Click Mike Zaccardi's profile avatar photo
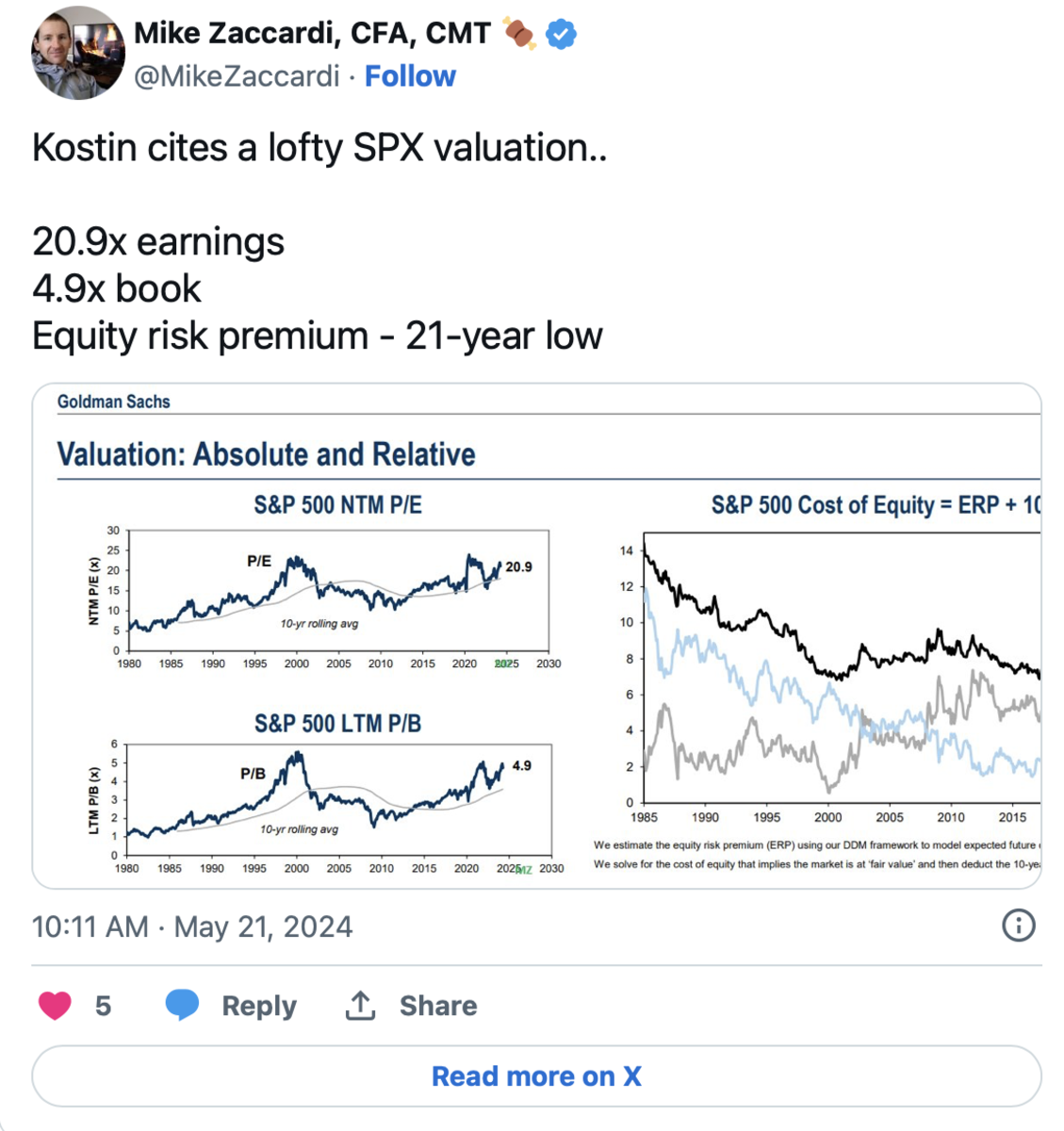This screenshot has height=1131, width=1064. click(78, 53)
